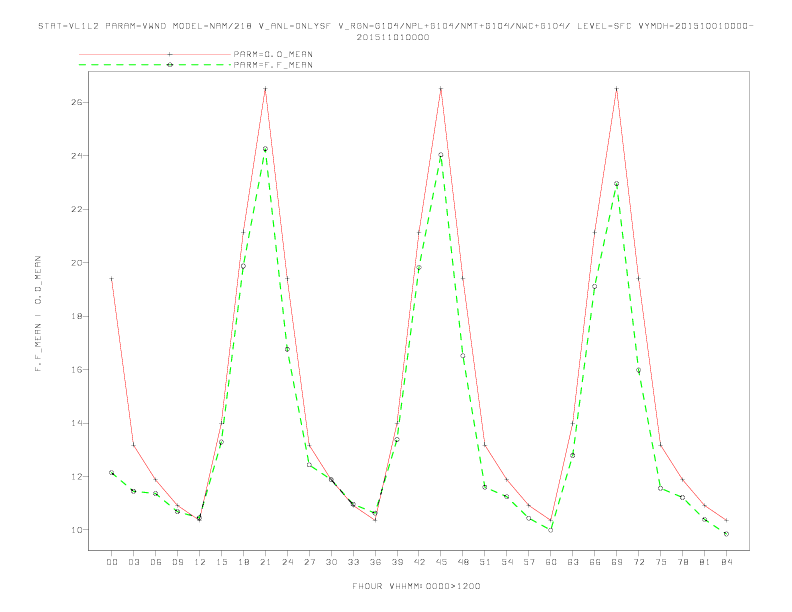Click green F.F_MEAN circle marker at hour 69
The image size is (792, 612).
pyautogui.click(x=617, y=184)
